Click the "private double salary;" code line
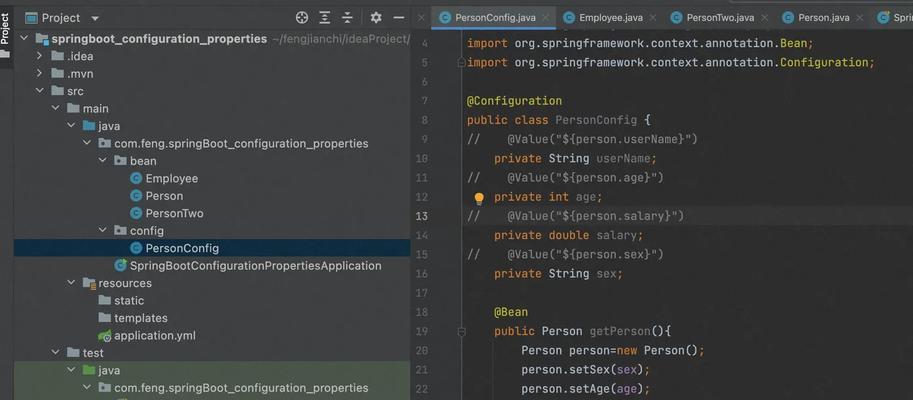913x400 pixels. pos(568,235)
